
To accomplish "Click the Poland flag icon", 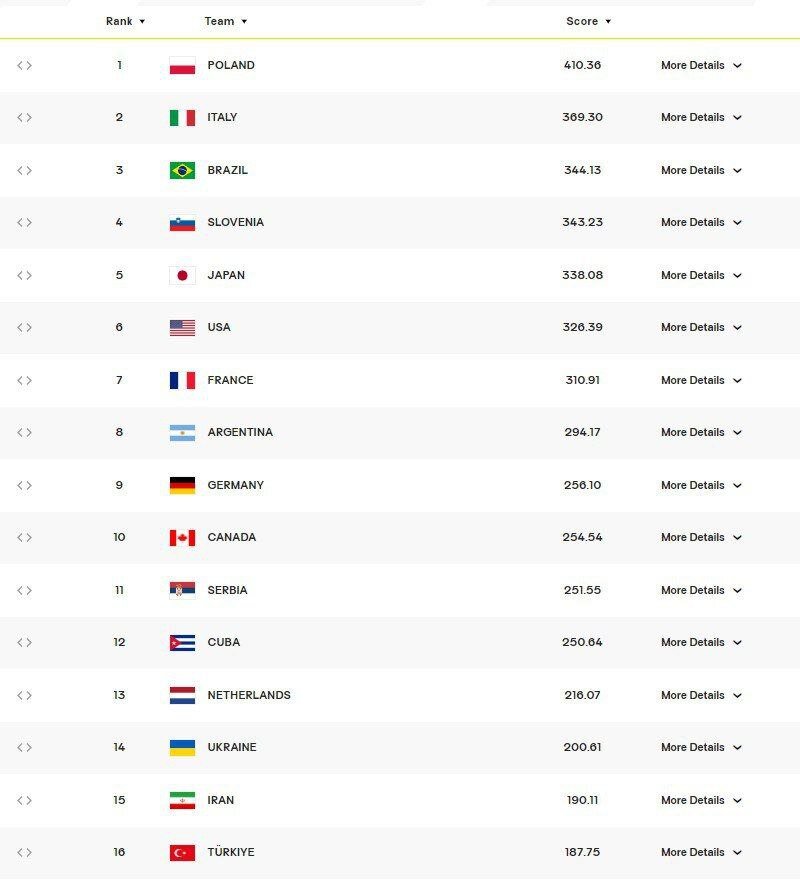I will (182, 66).
